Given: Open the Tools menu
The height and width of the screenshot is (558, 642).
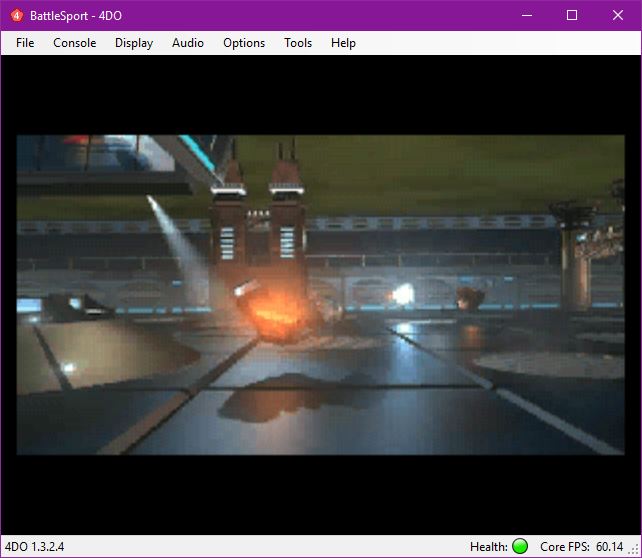Looking at the screenshot, I should [x=298, y=43].
